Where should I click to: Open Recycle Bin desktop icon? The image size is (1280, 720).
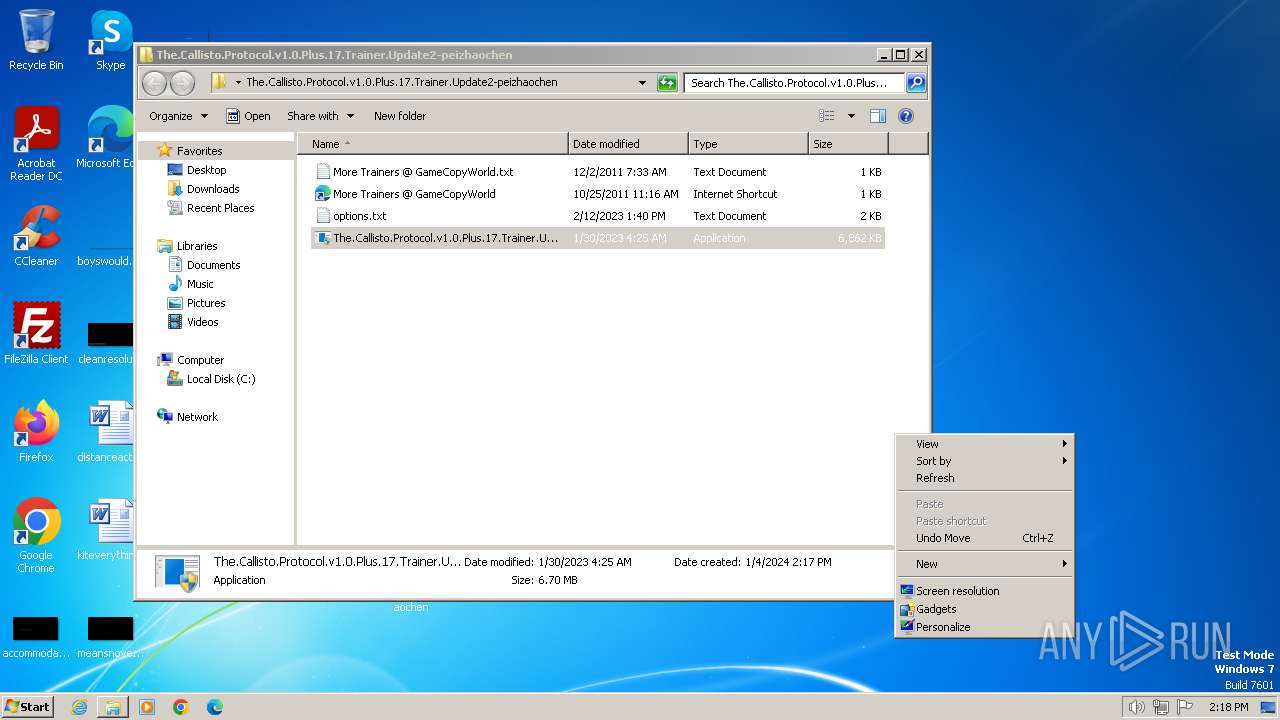[x=36, y=40]
